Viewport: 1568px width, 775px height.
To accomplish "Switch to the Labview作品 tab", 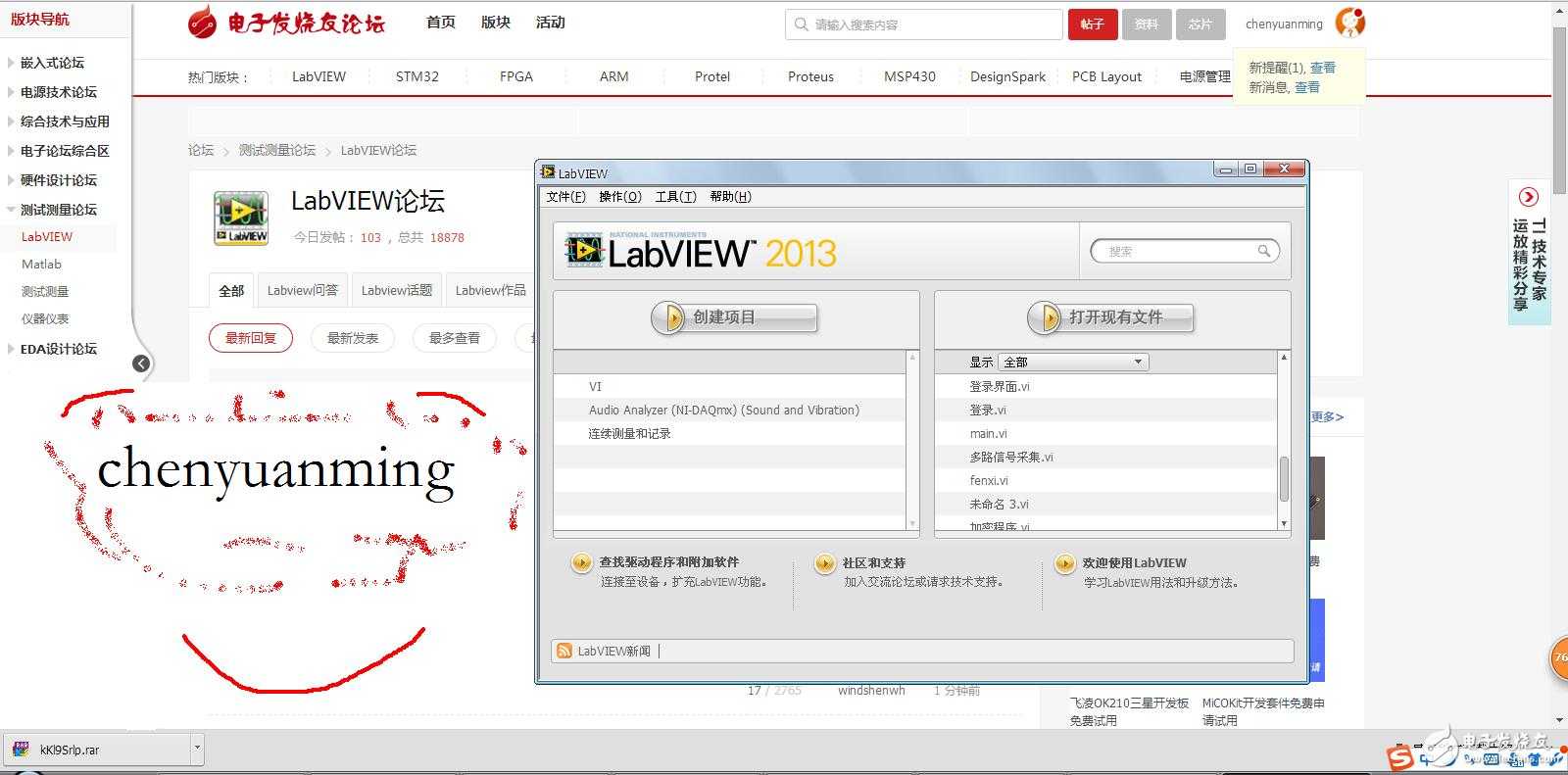I will 490,290.
